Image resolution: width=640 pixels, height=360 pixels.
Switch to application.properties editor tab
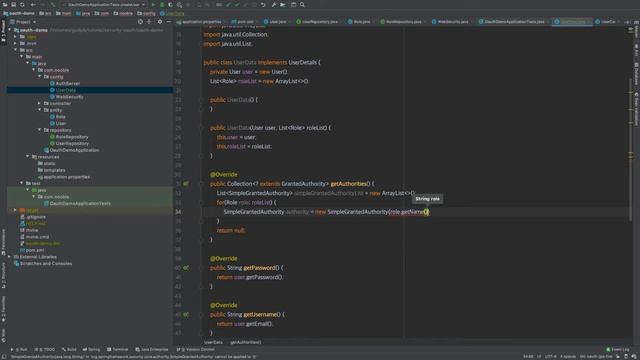(x=201, y=22)
